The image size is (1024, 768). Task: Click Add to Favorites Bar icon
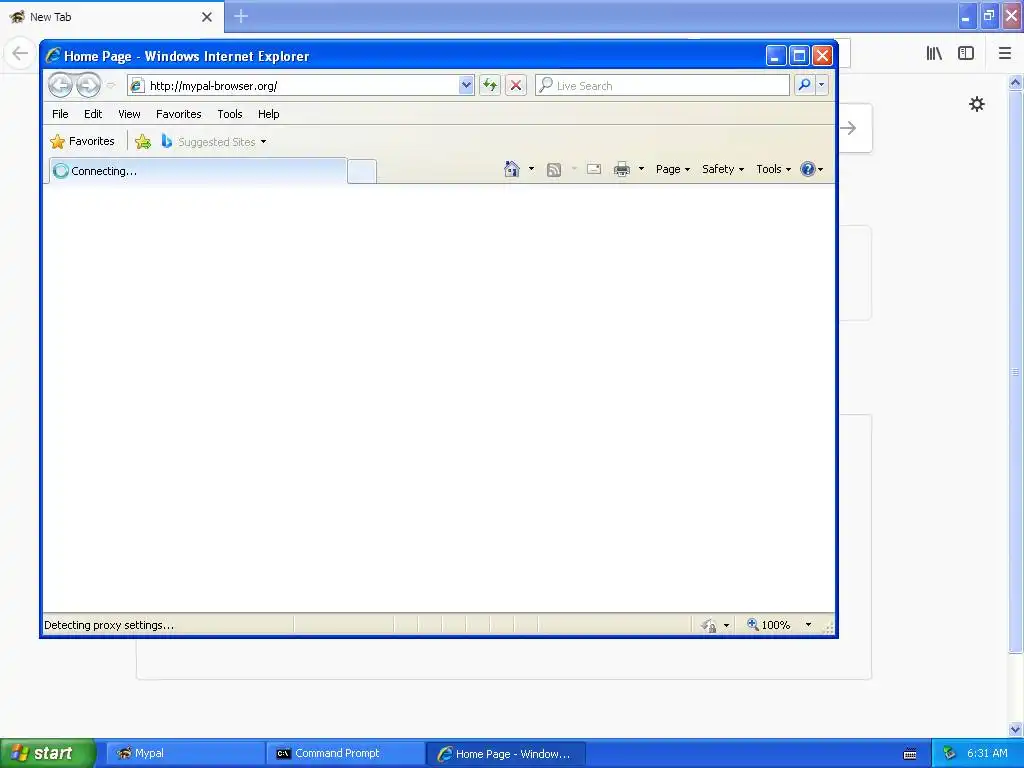pyautogui.click(x=143, y=141)
